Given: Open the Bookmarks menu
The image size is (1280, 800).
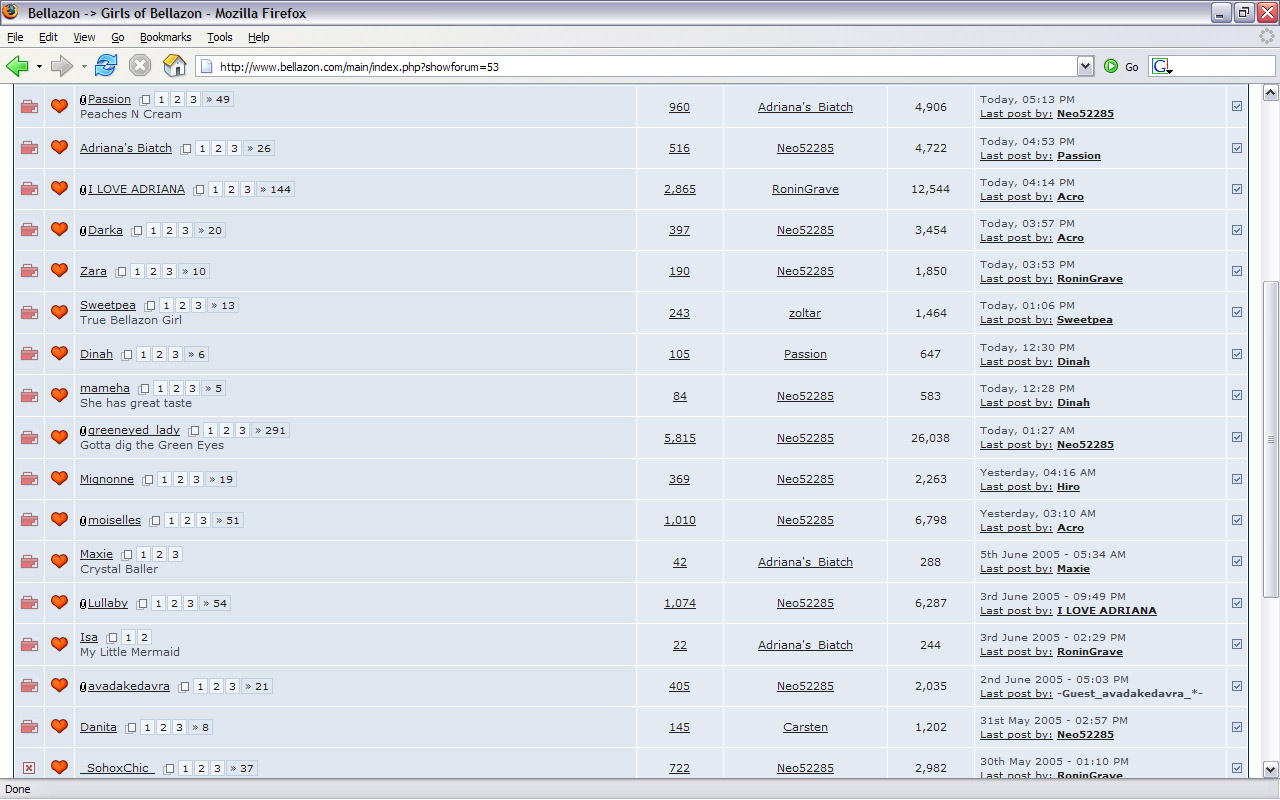Looking at the screenshot, I should coord(165,37).
